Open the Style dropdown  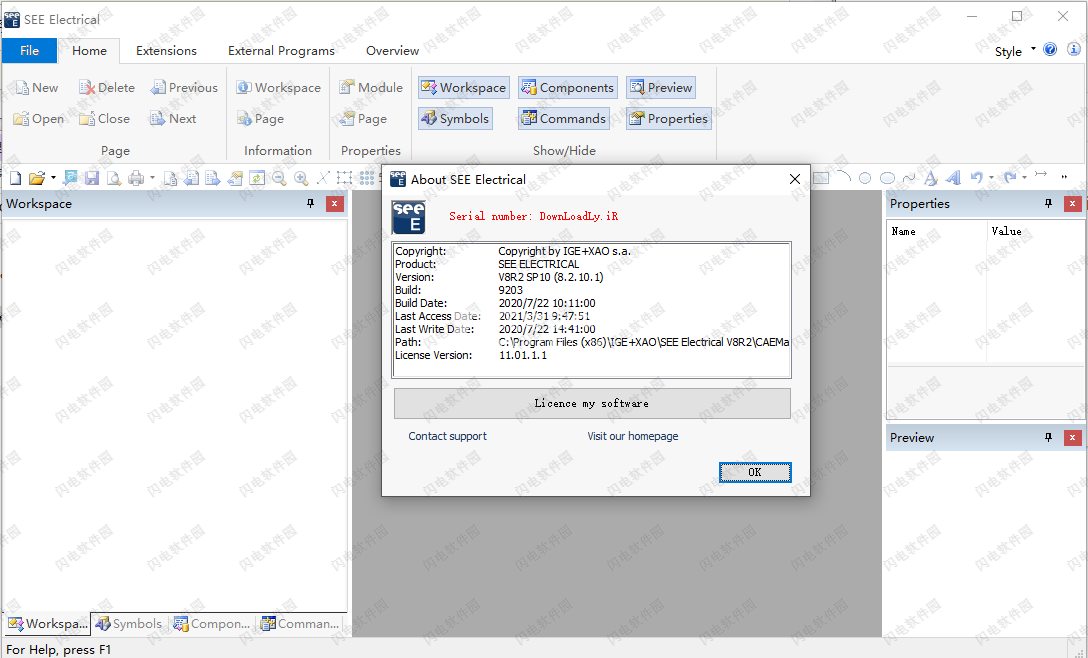pos(1014,51)
